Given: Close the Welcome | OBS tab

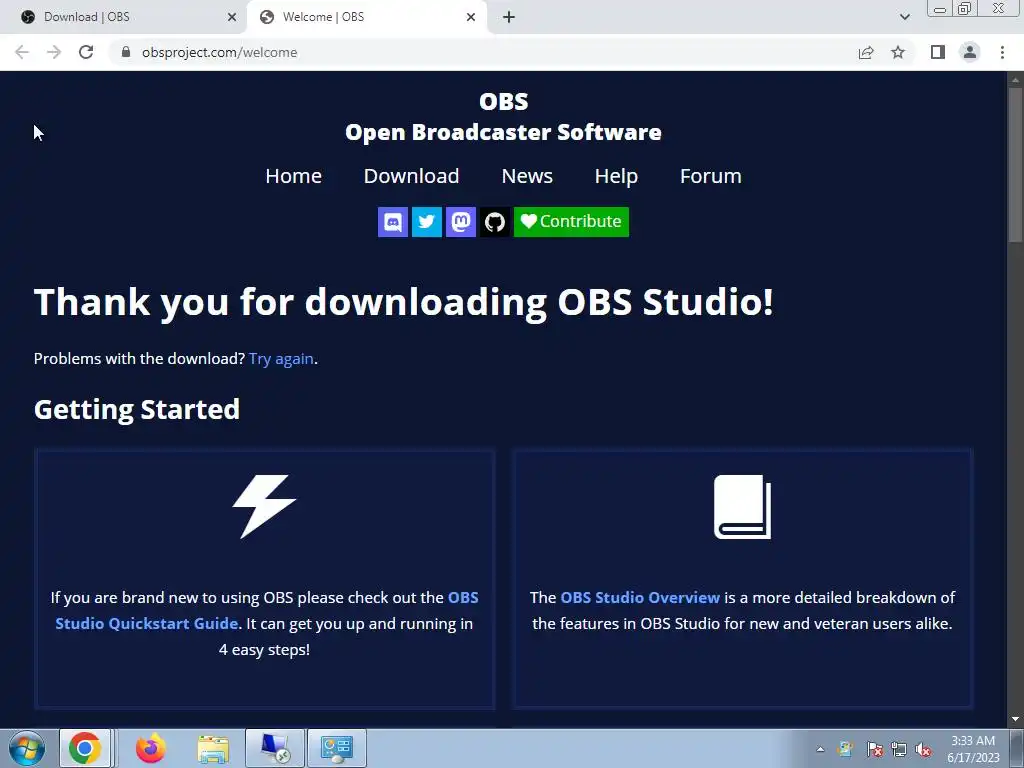Looking at the screenshot, I should click(x=471, y=17).
